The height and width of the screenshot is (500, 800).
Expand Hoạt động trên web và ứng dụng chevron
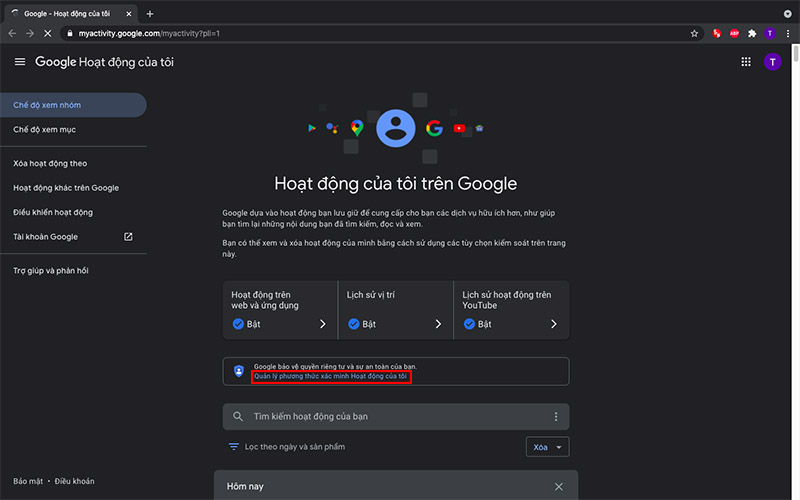coord(322,324)
